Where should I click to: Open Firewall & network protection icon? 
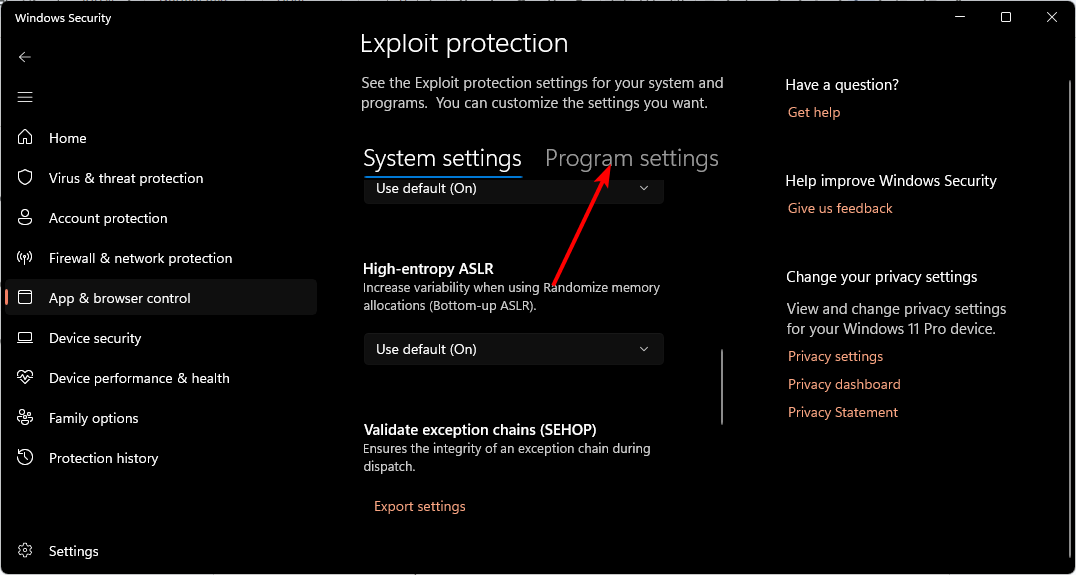coord(26,258)
